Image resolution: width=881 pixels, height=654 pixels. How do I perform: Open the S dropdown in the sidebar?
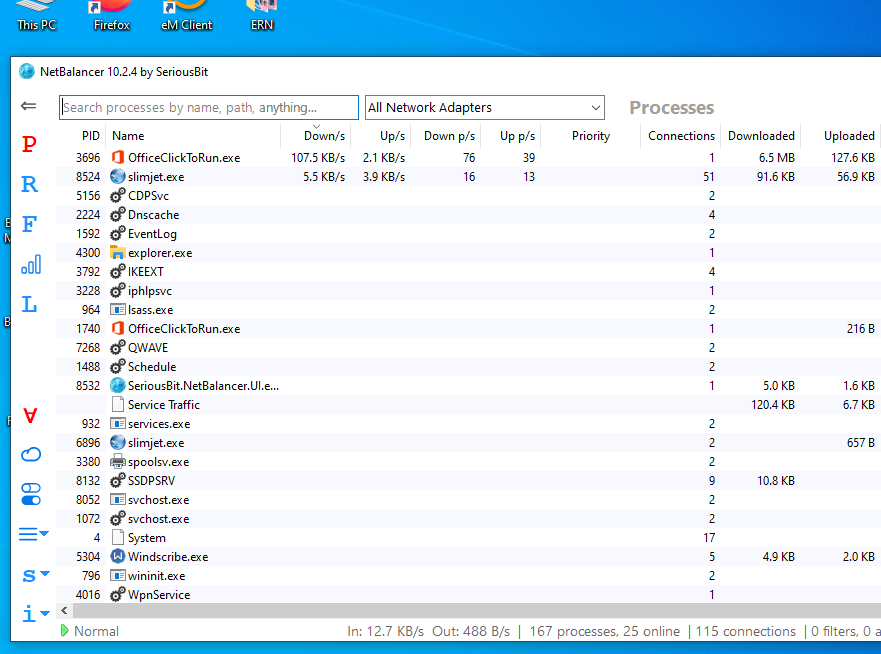35,575
